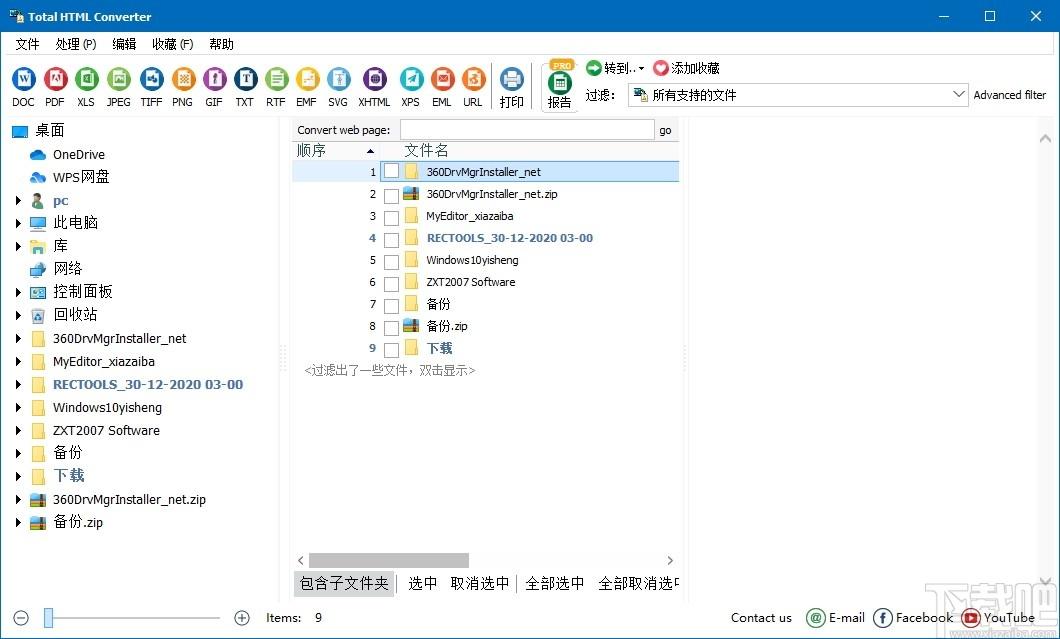Open the 处理 (P) menu

[76, 44]
